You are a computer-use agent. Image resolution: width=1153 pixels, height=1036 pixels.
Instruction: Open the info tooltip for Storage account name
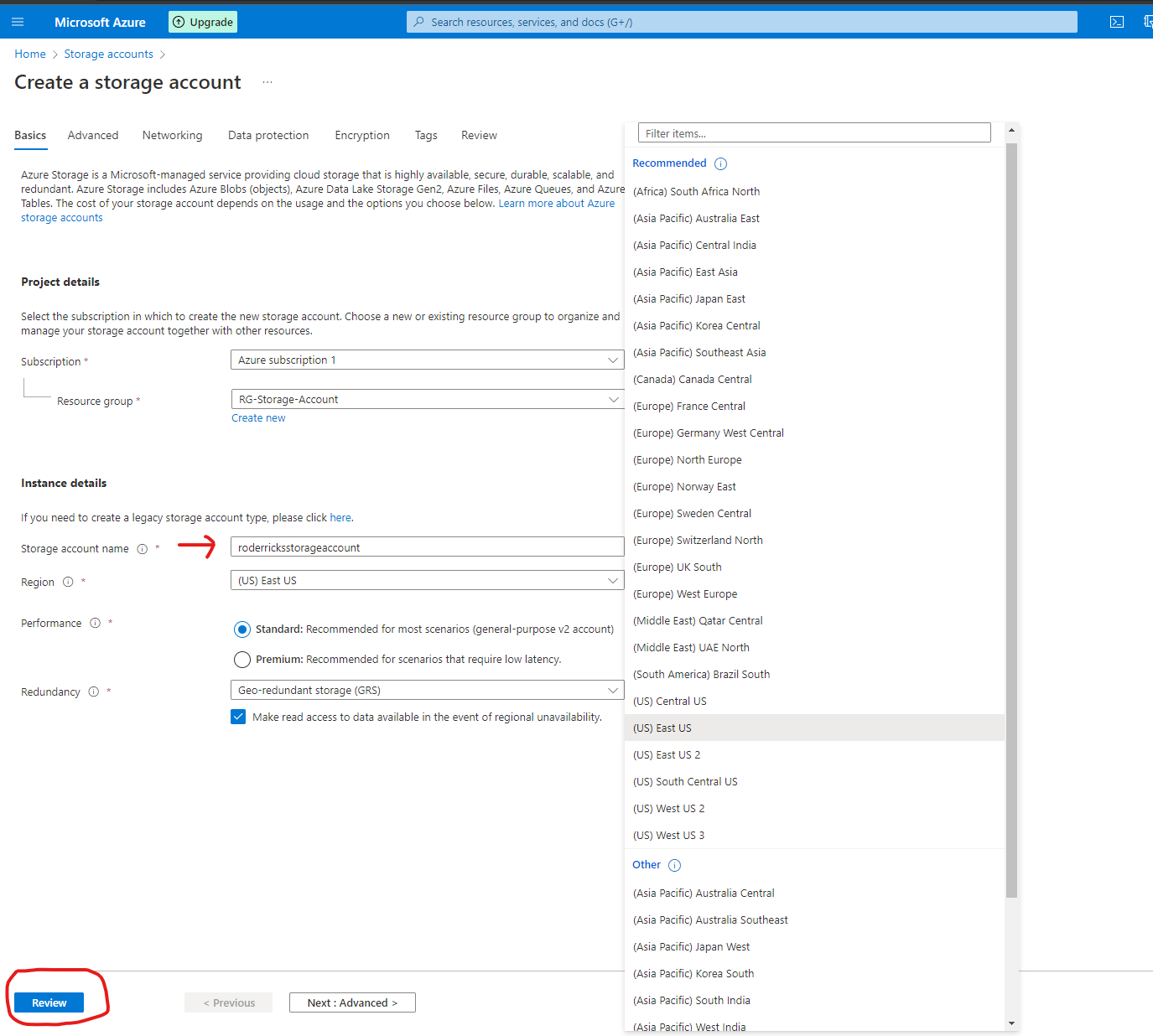[x=142, y=548]
